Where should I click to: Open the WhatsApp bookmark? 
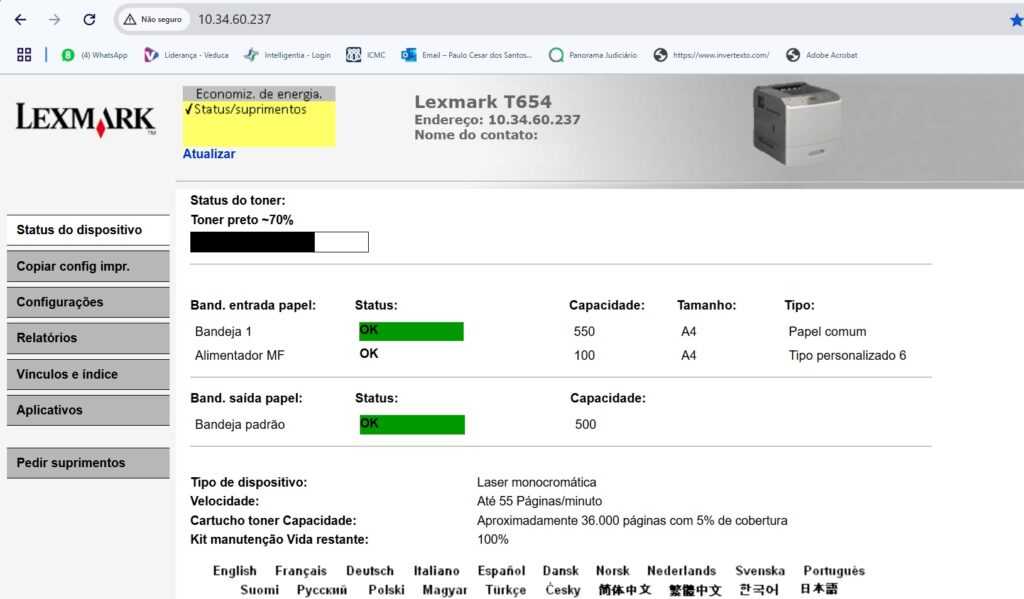coord(95,55)
